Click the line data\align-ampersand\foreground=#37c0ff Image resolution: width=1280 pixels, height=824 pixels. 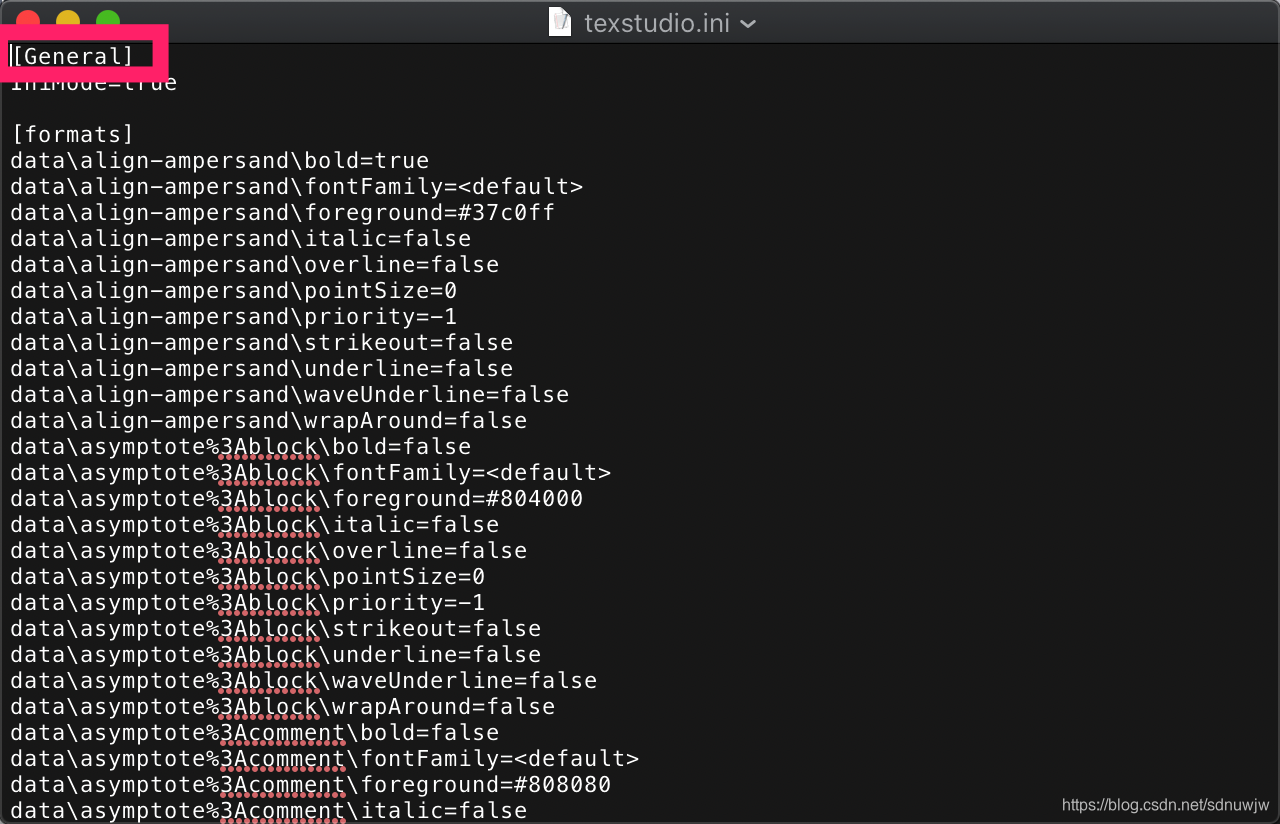[283, 213]
